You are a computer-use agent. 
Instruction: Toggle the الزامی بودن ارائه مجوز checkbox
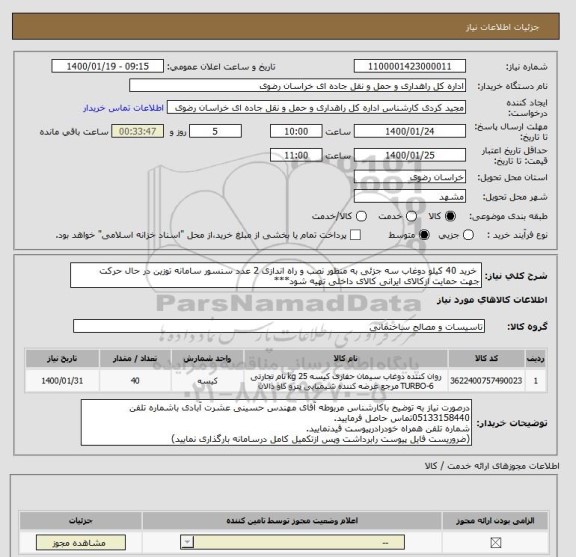click(496, 542)
